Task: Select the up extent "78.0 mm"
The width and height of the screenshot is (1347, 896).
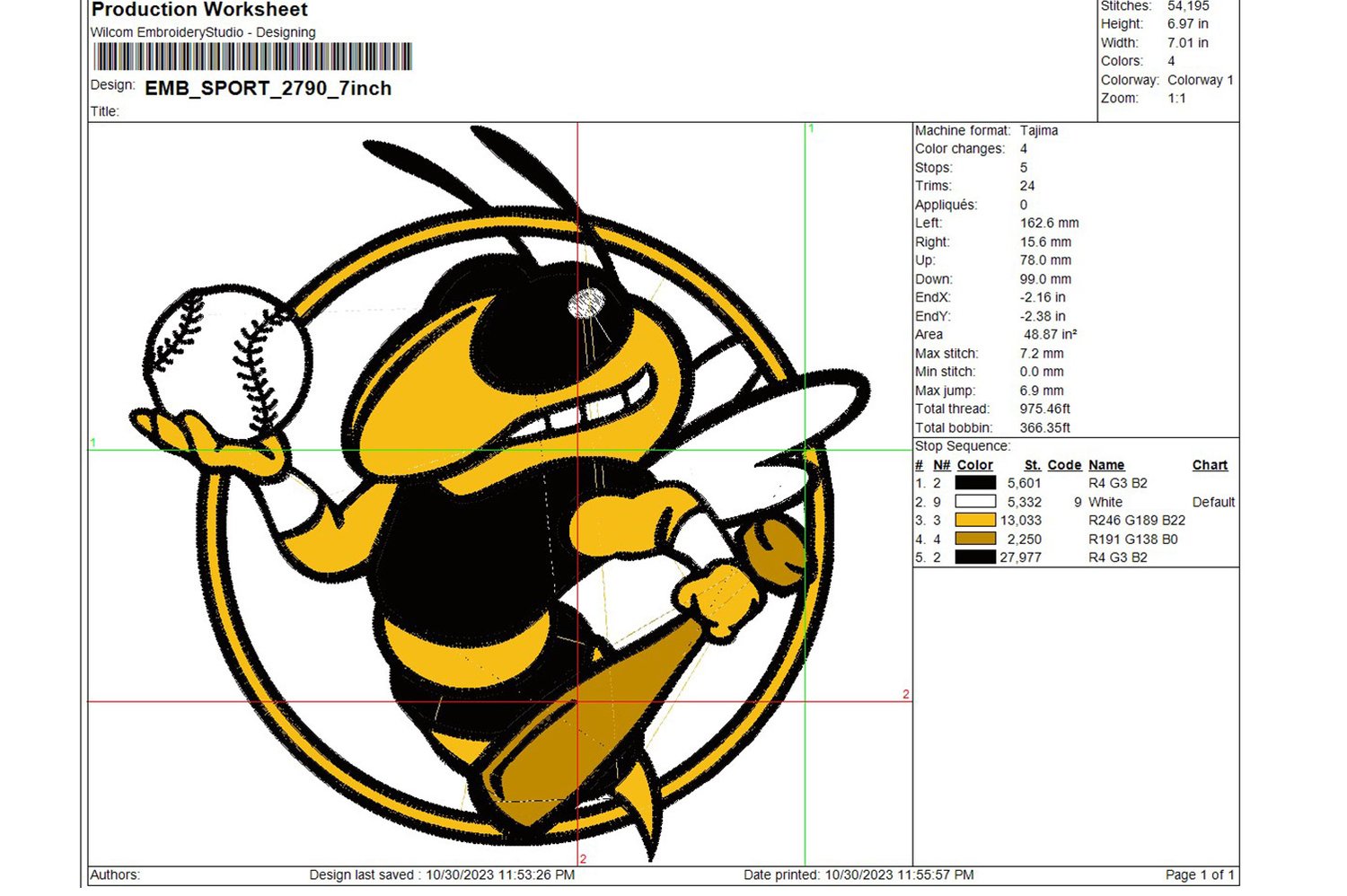Action: pos(1046,260)
